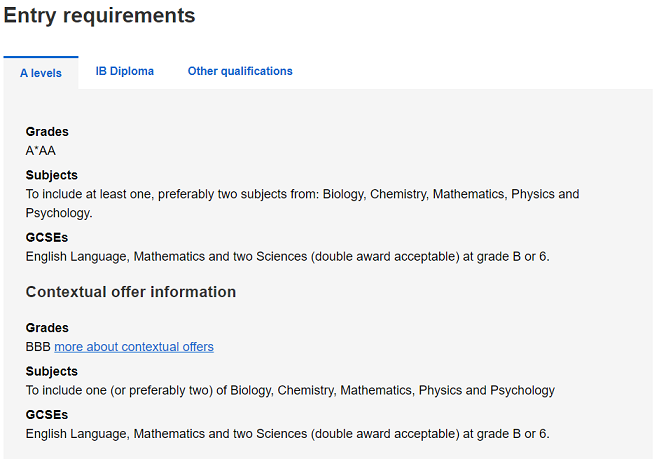659x459 pixels.
Task: Click the GCSEs label above the contextual heading
Action: click(x=47, y=237)
